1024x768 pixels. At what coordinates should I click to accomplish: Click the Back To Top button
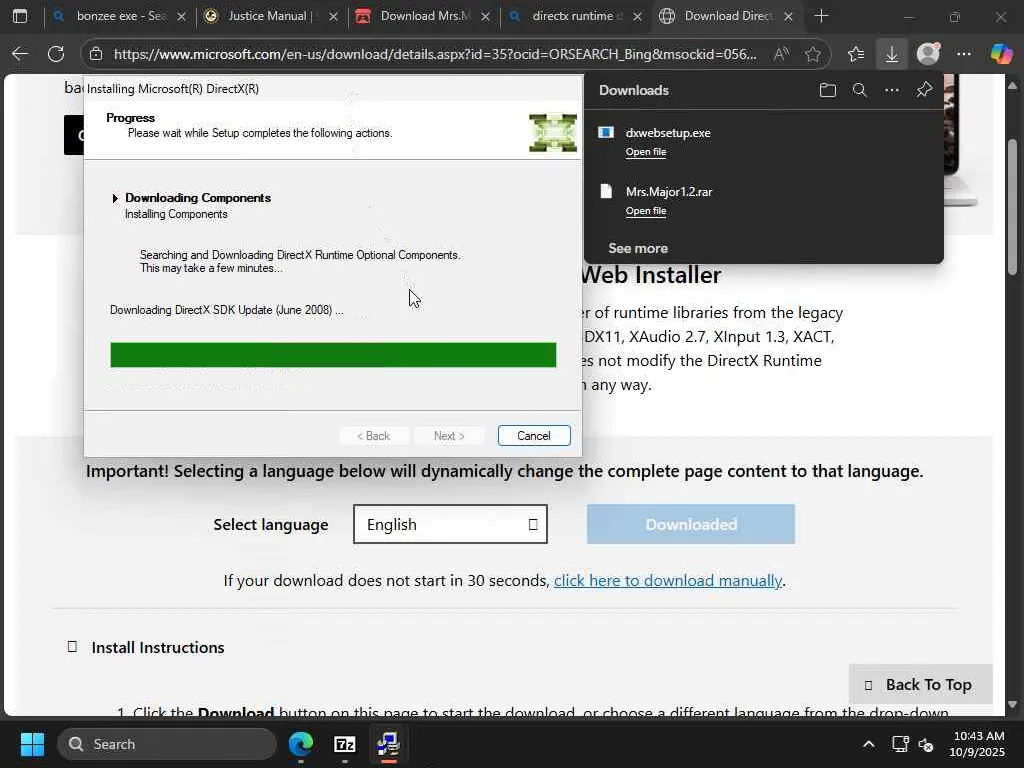click(920, 684)
